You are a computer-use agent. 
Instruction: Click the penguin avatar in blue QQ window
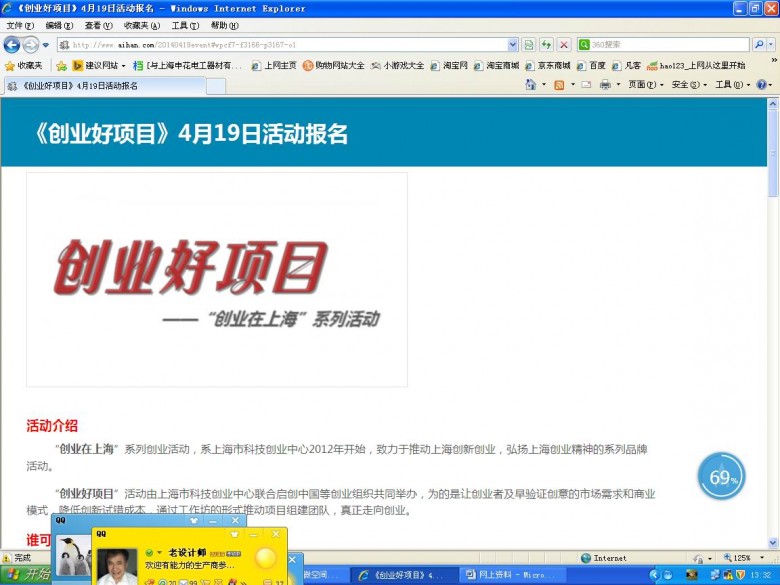pos(73,555)
